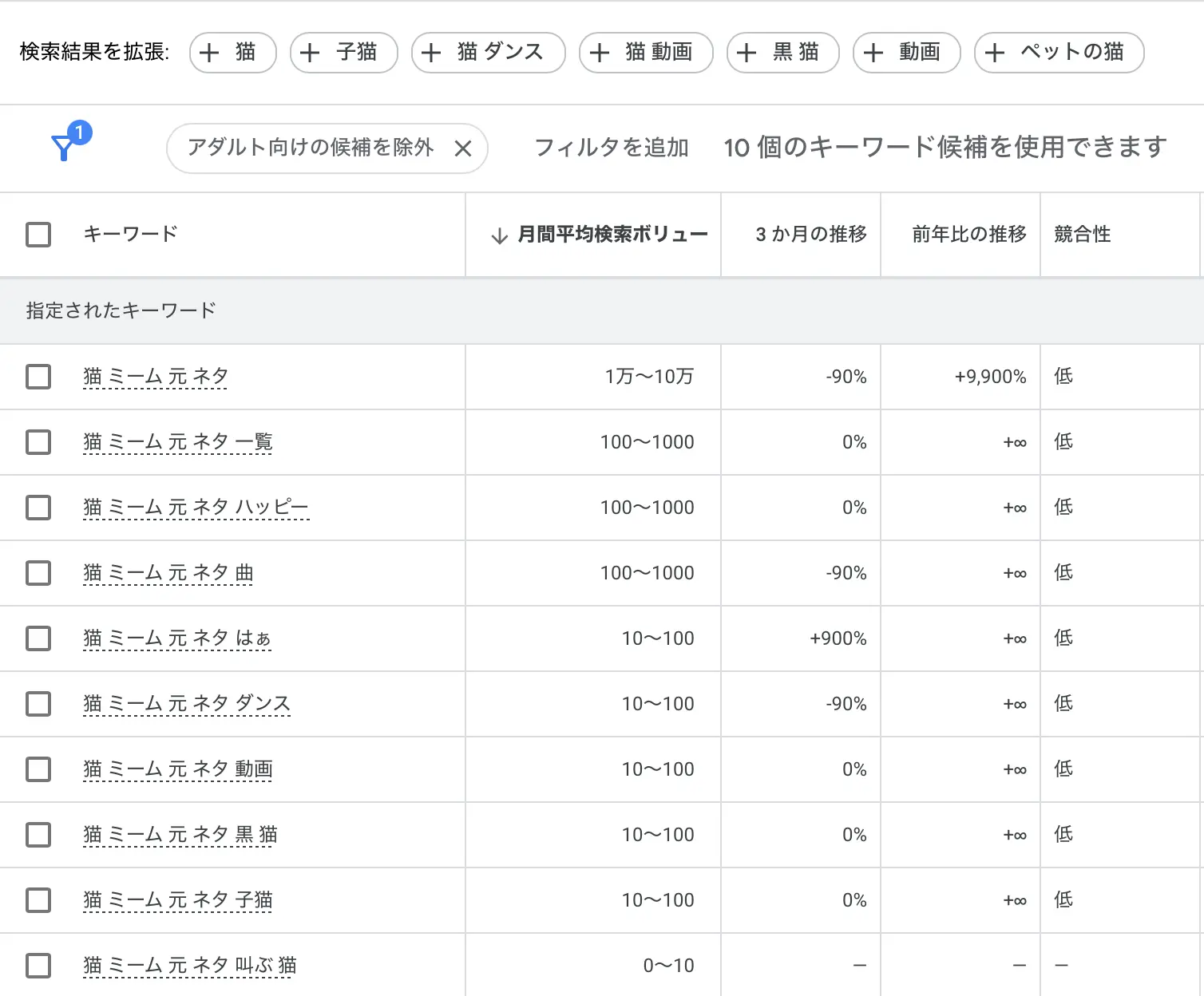Add ペットの猫 suggestion chip
The image size is (1204, 996).
click(x=1059, y=53)
